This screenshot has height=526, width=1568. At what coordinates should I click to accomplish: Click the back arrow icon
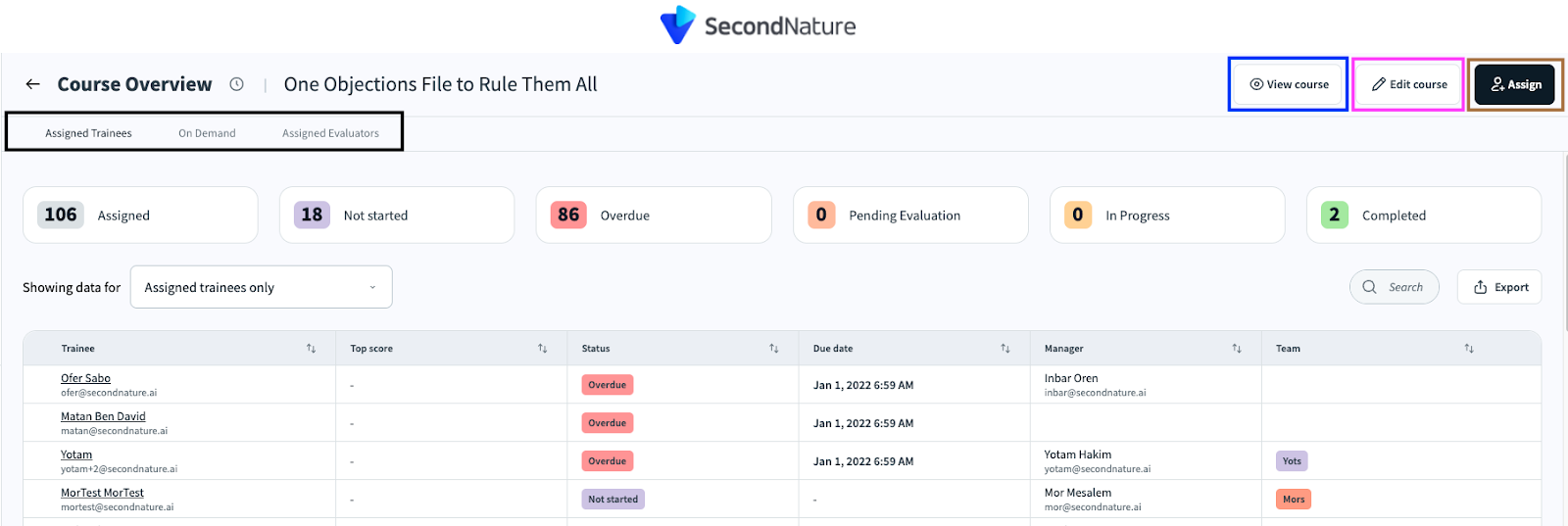click(33, 84)
